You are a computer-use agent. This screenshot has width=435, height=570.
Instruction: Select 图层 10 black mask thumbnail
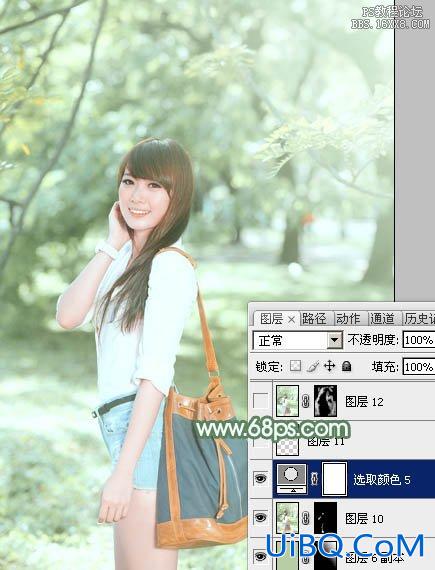[326, 518]
